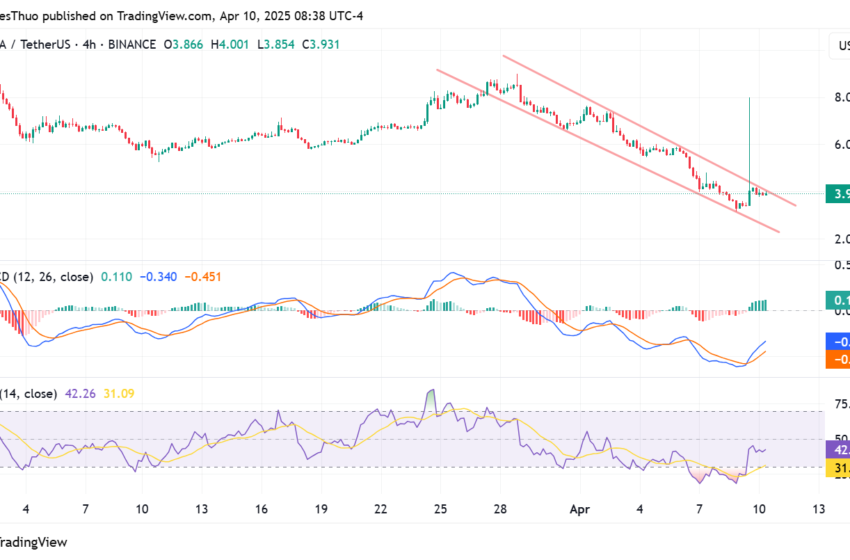Open MACD (12, 26, close) indicator settings
This screenshot has height=560, width=850.
click(50, 276)
